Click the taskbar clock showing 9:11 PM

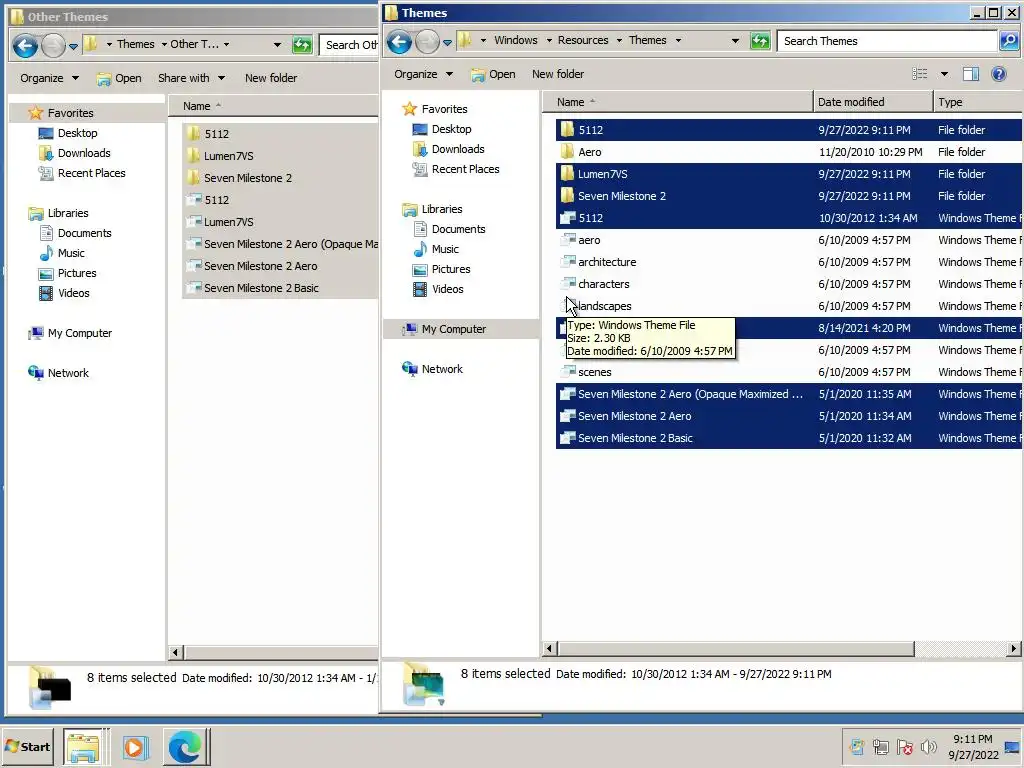pyautogui.click(x=972, y=739)
